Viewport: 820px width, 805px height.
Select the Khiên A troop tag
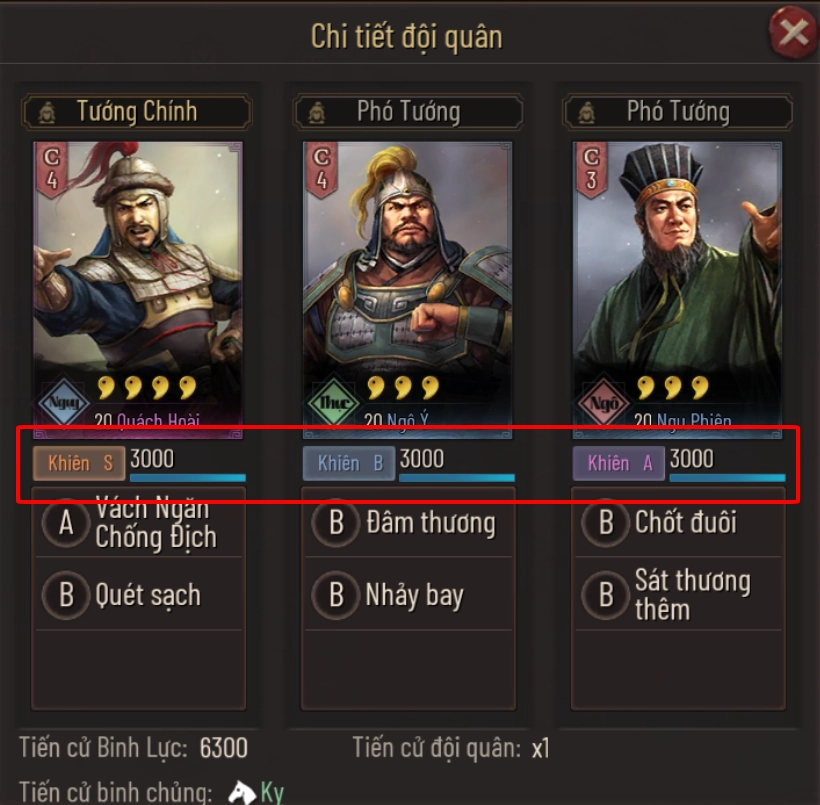point(619,463)
